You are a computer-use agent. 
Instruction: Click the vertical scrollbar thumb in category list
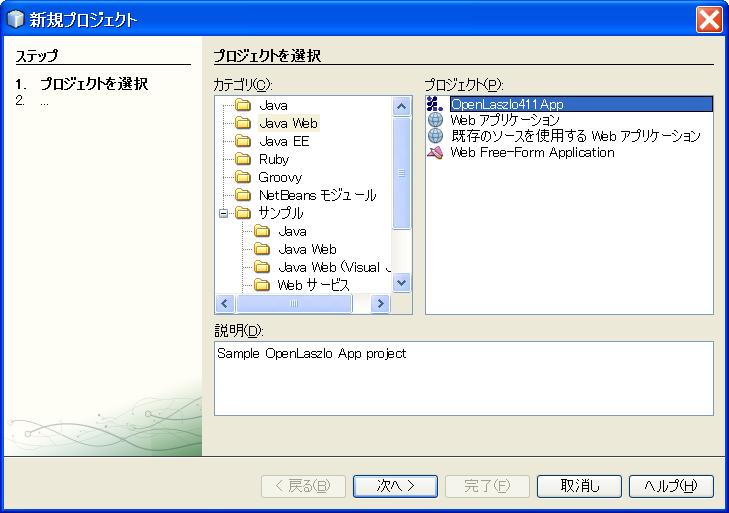(x=402, y=173)
